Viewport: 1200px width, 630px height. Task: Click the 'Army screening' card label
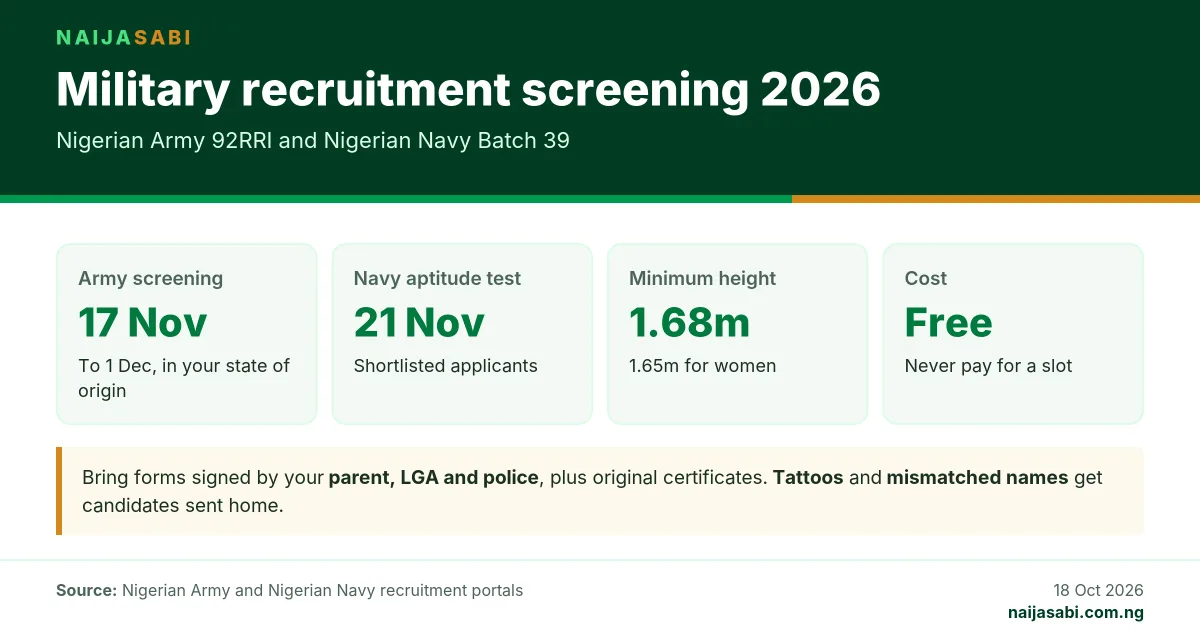click(x=151, y=279)
